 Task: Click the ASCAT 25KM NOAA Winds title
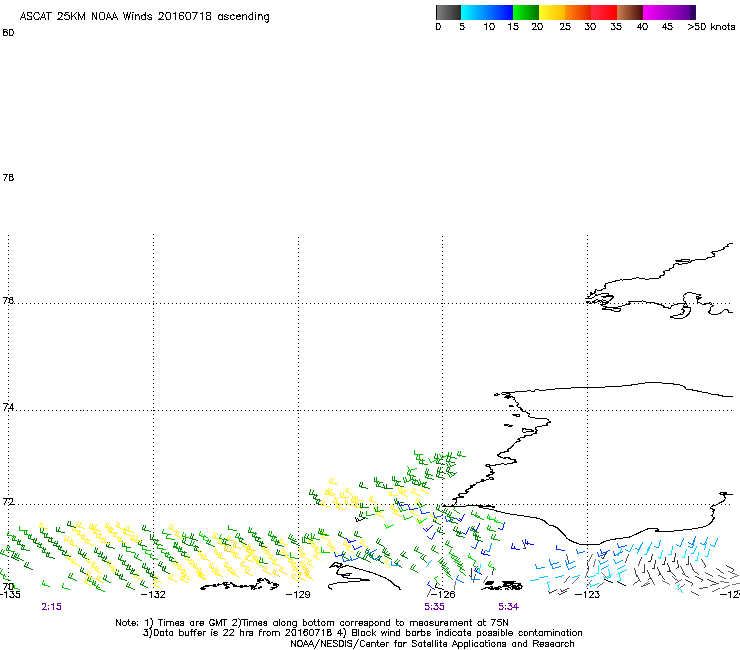click(144, 17)
